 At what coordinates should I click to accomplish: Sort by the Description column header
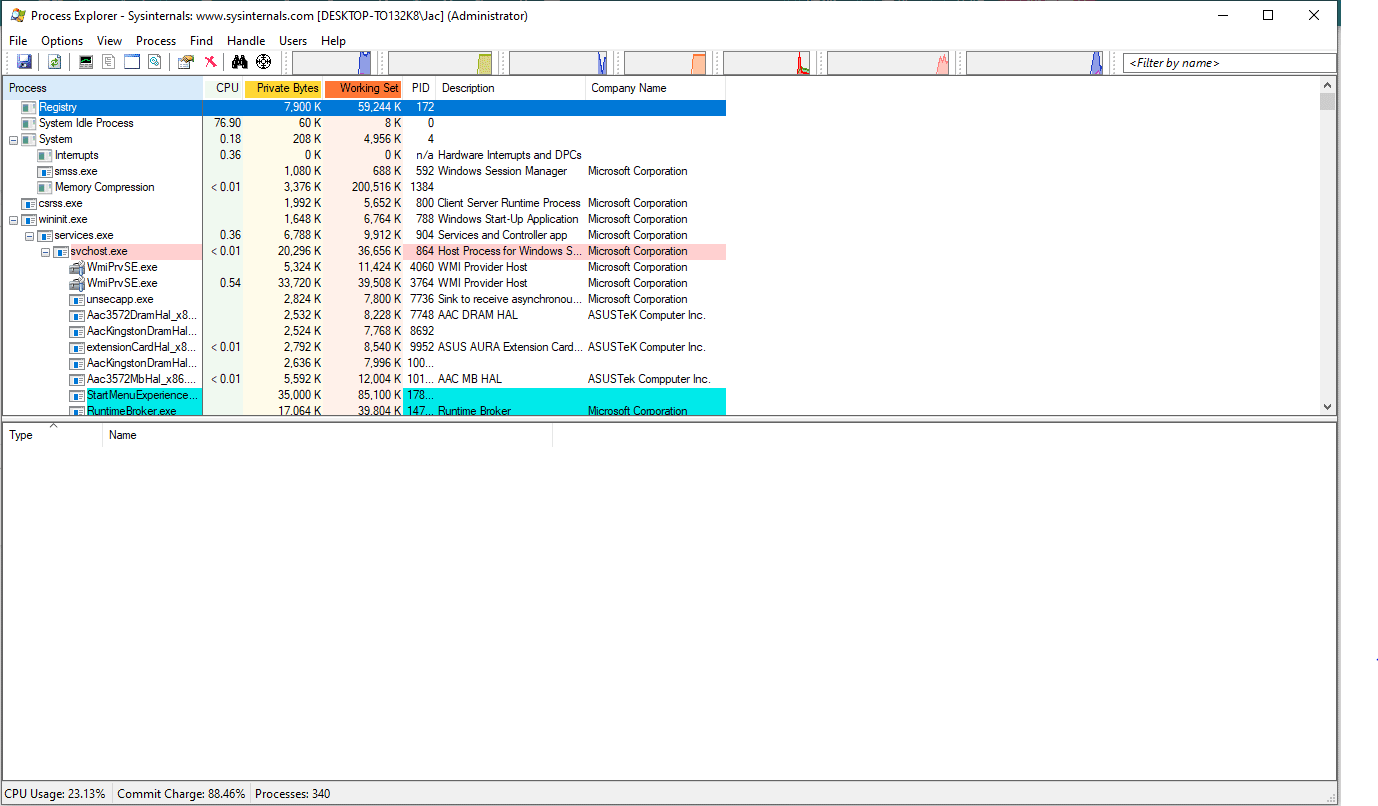point(510,88)
